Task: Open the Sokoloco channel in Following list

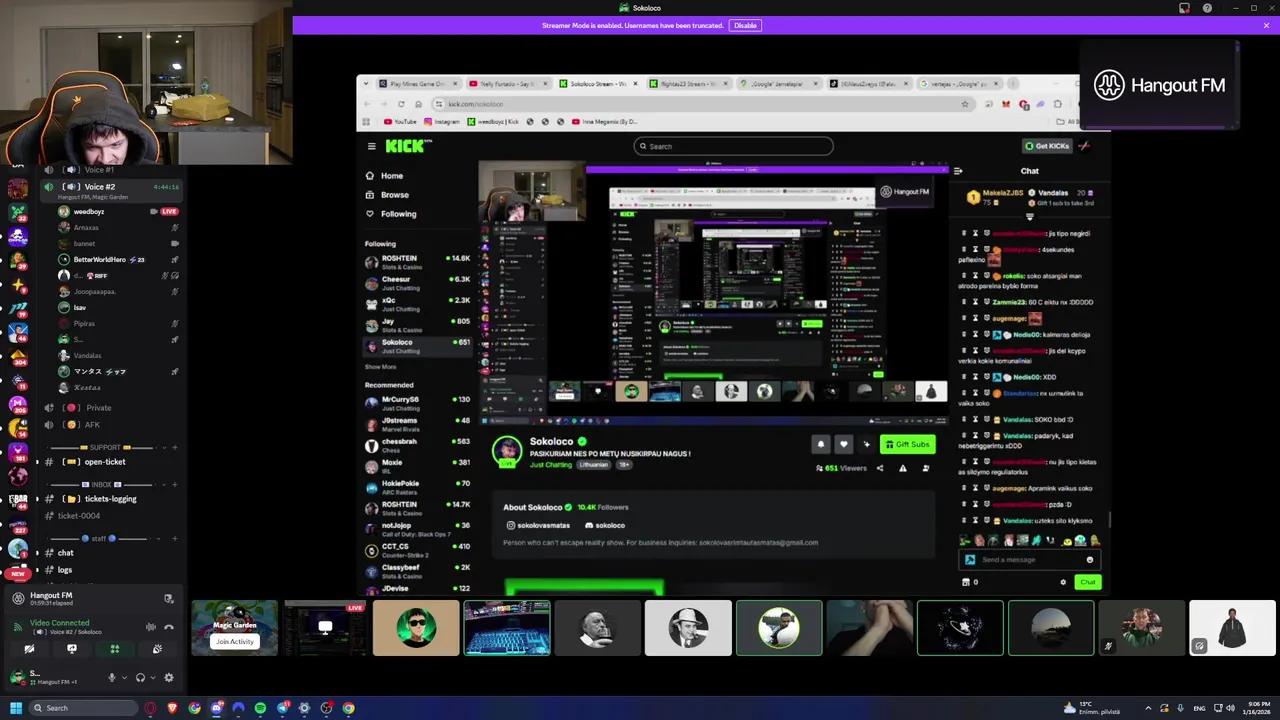Action: click(x=418, y=345)
